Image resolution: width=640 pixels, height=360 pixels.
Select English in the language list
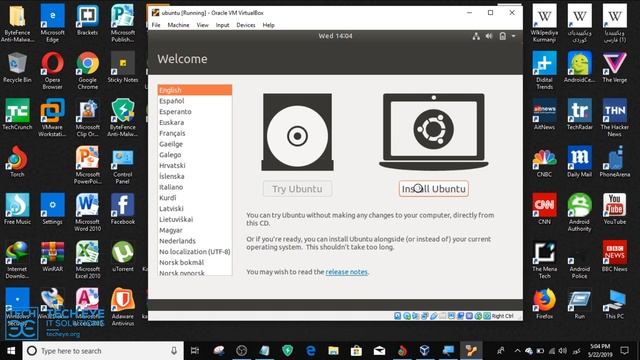(195, 90)
